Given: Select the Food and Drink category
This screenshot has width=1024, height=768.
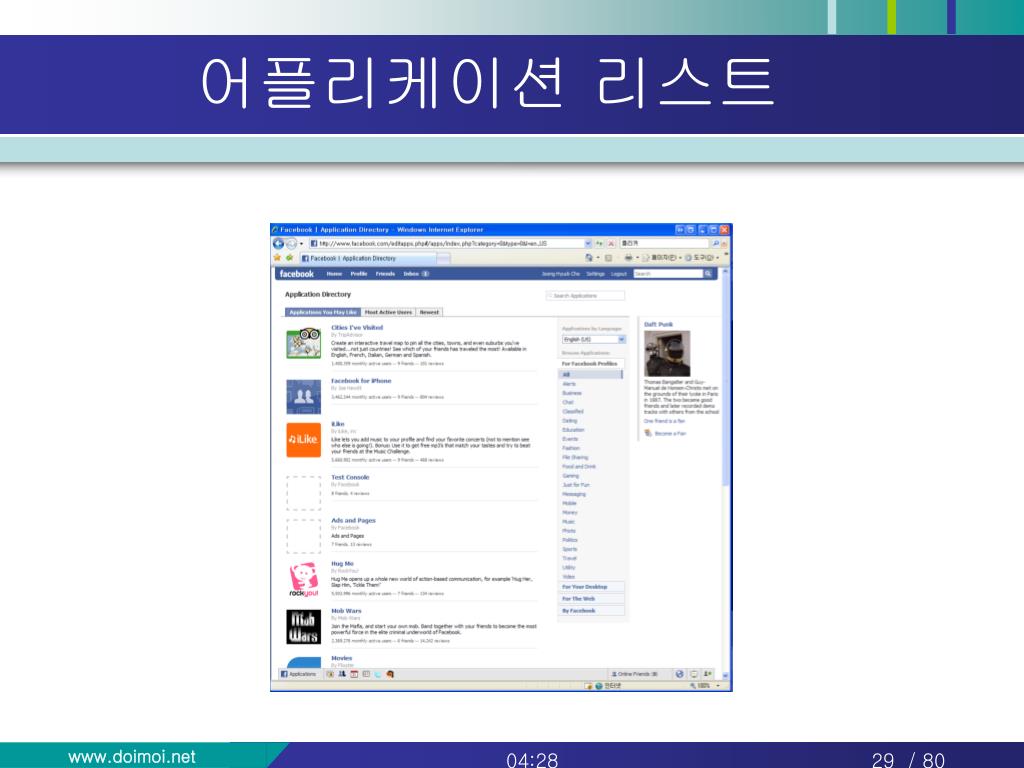Looking at the screenshot, I should [x=579, y=467].
